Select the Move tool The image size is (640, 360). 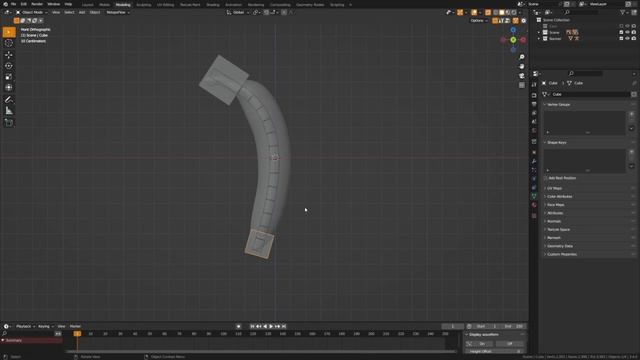(9, 55)
